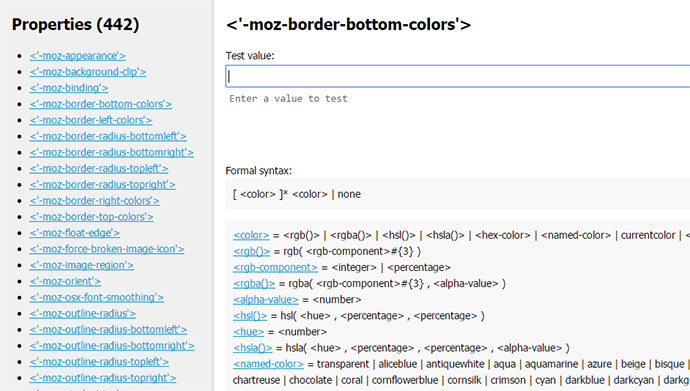Viewport: 690px width, 391px height.
Task: Open the <rgb-component> definition link
Action: coord(275,267)
